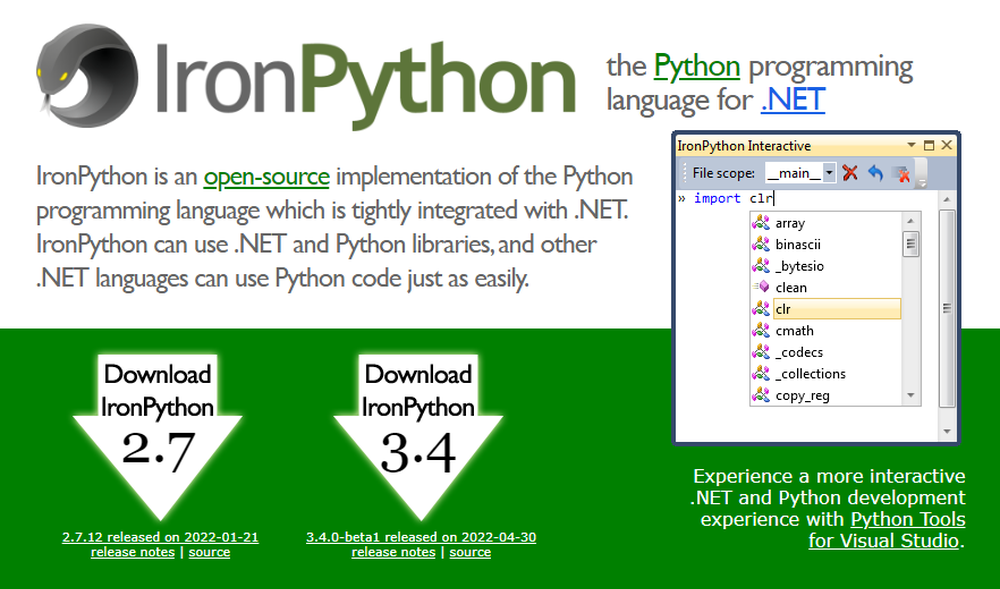
Task: Click module icon beside cmath
Action: point(761,330)
